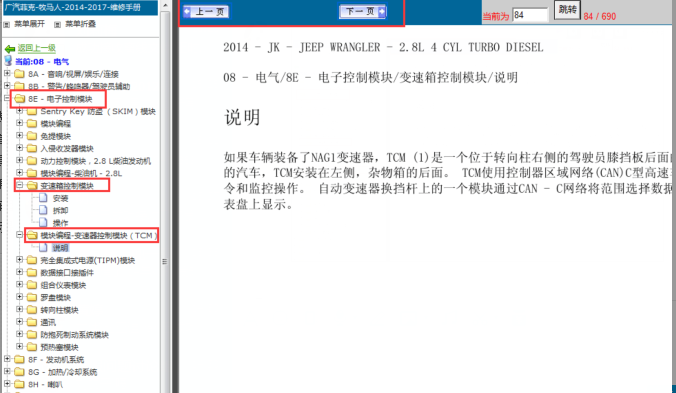
Task: Collapse the 模块编程-变速器控制模块 (TCM) node
Action: pos(19,235)
